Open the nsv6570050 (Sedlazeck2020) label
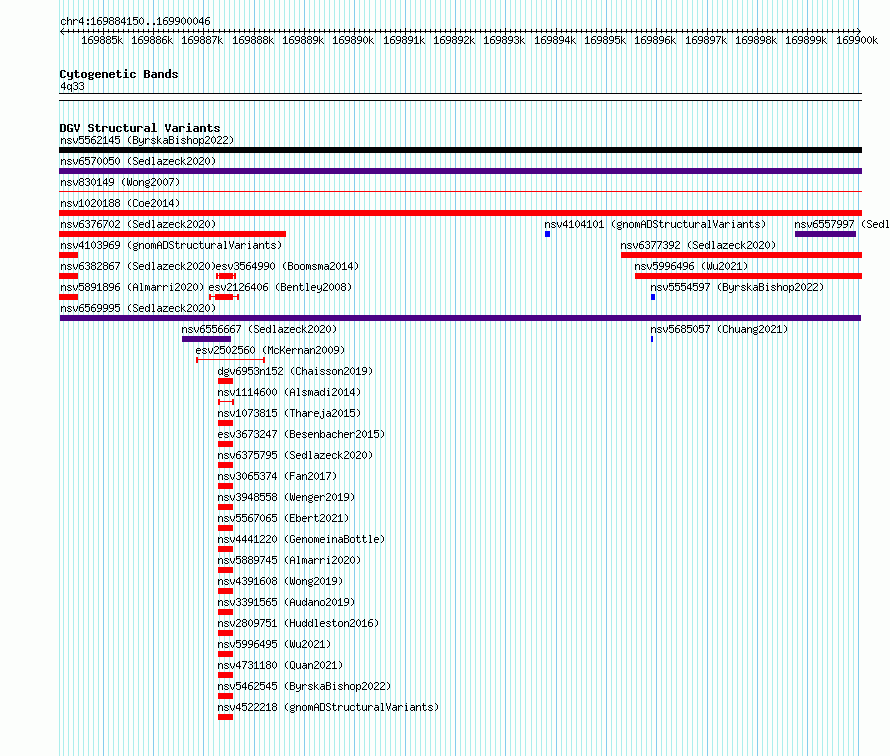890x756 pixels. [138, 161]
